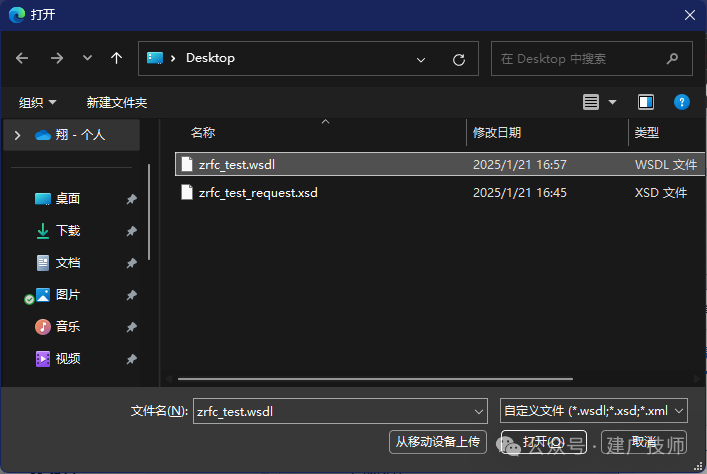
Task: Click date 2025/1/21 16:45 cell
Action: click(519, 193)
